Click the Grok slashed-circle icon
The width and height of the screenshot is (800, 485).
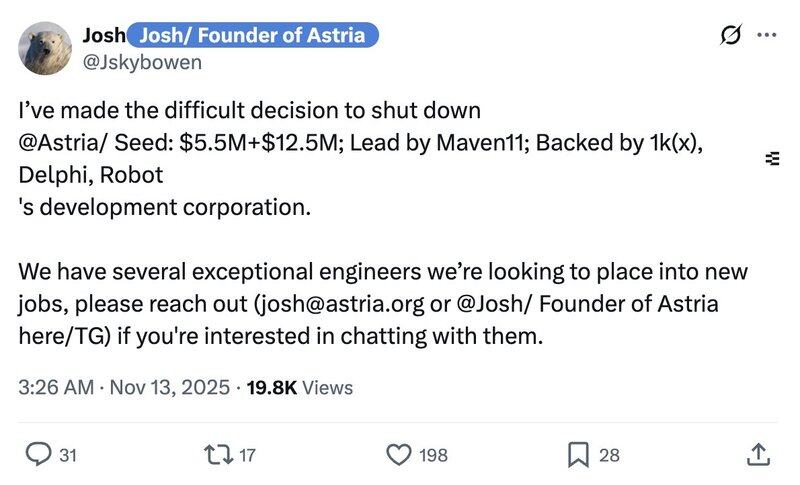pyautogui.click(x=730, y=36)
